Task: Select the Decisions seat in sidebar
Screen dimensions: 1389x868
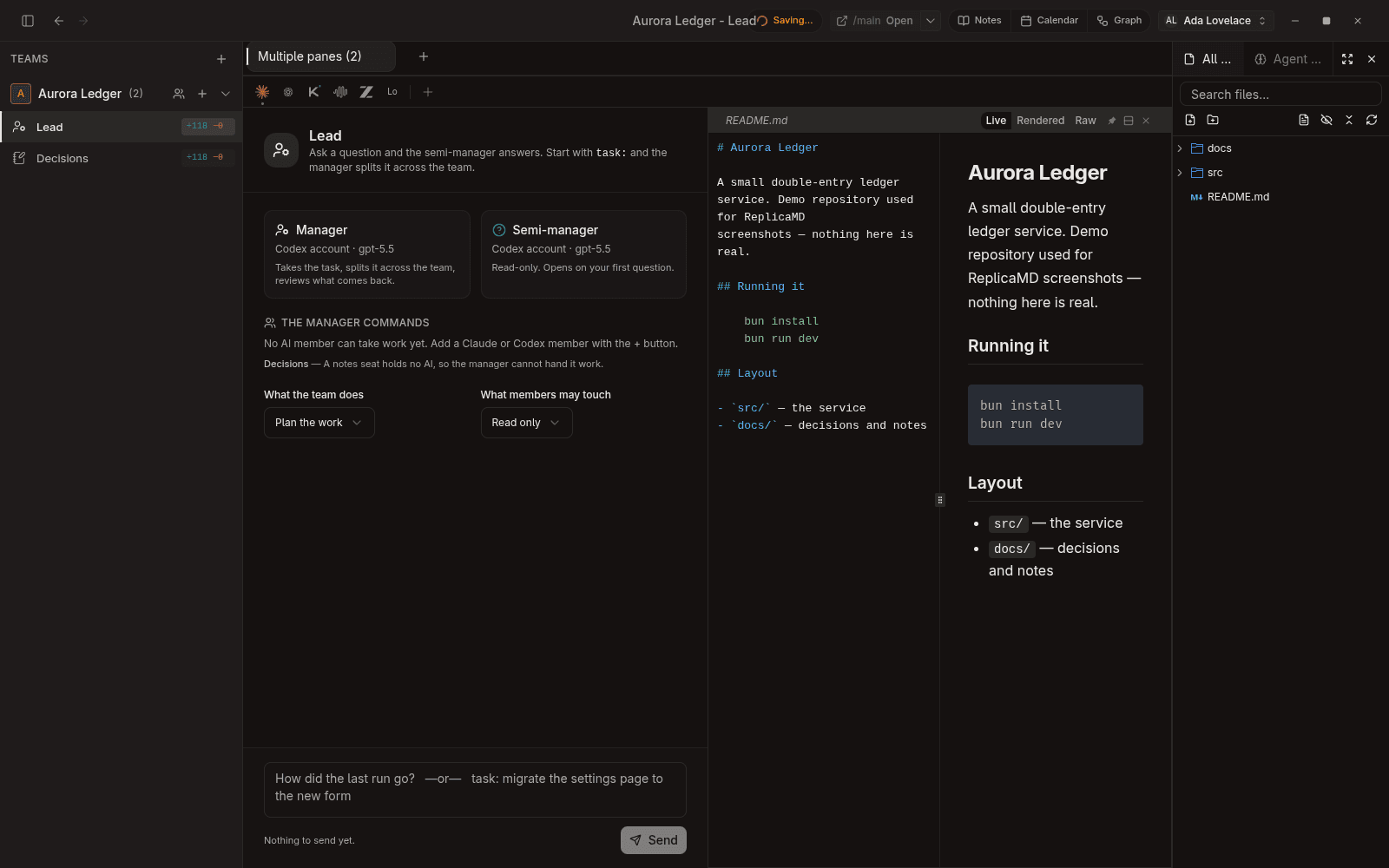Action: pos(121,158)
